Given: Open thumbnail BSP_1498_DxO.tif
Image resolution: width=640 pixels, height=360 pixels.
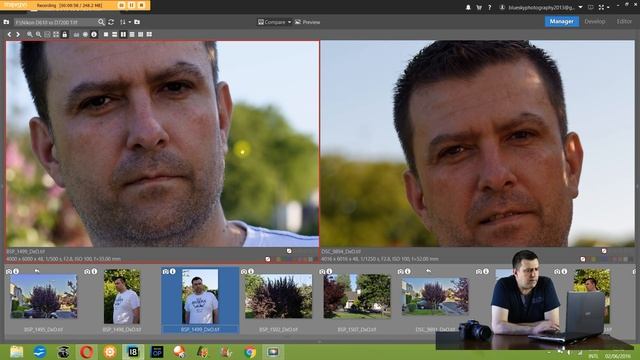Looking at the screenshot, I should [122, 296].
